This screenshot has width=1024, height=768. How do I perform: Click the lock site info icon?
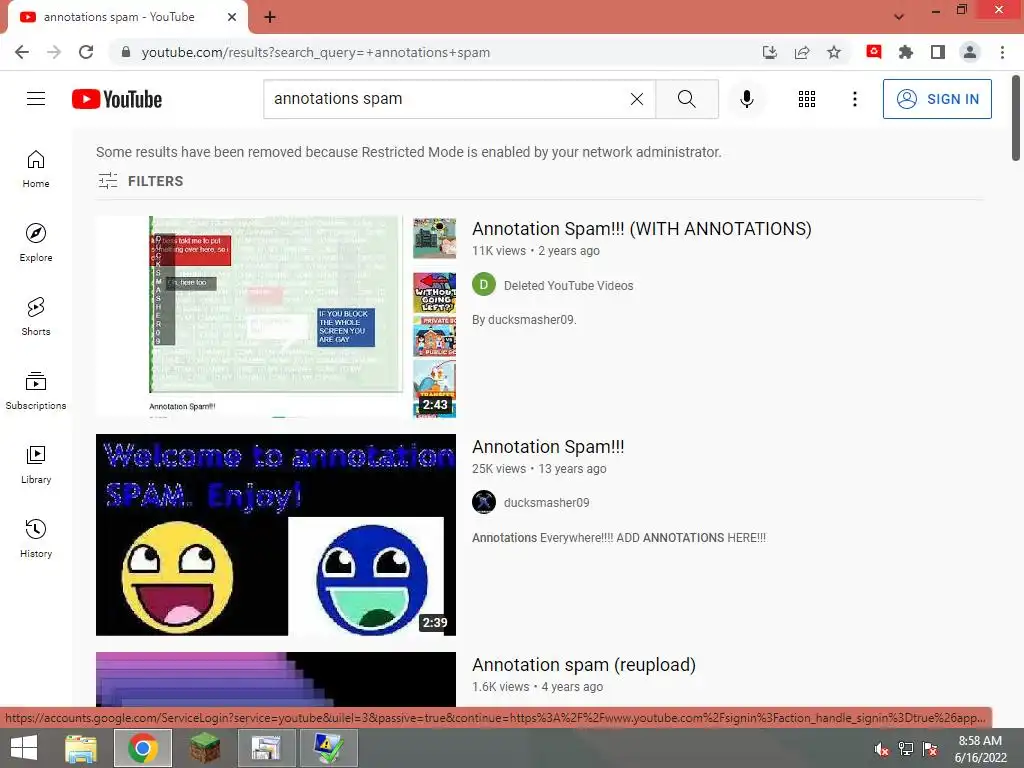click(126, 52)
